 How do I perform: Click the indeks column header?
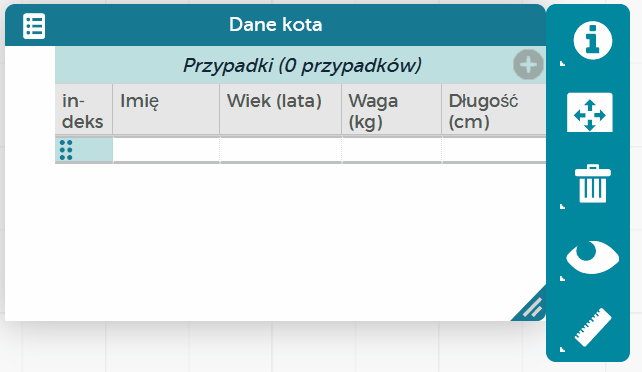tap(84, 110)
